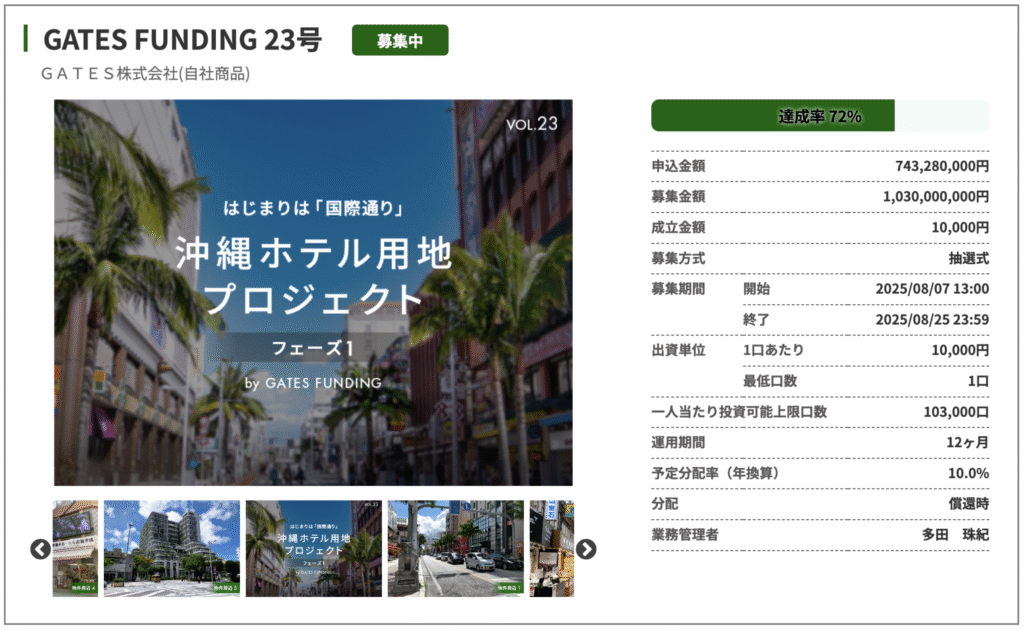Click the 最低口数 value 1口
The image size is (1024, 631).
tap(978, 381)
